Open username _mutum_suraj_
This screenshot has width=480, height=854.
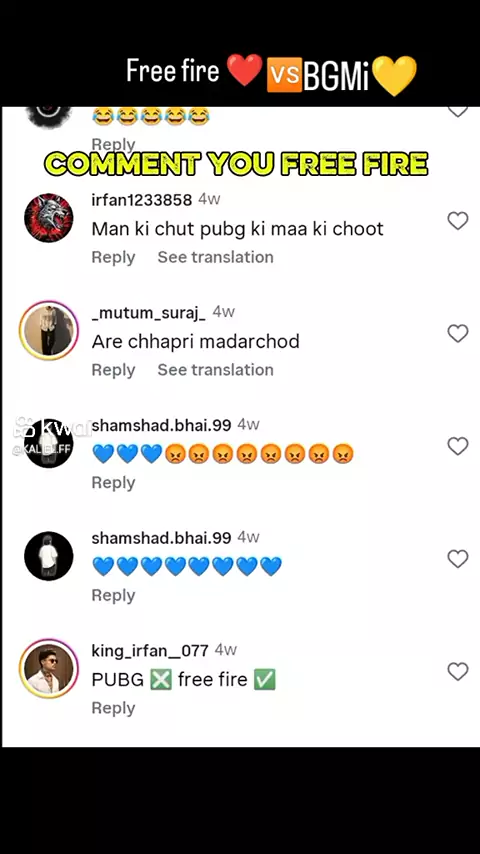pos(149,313)
